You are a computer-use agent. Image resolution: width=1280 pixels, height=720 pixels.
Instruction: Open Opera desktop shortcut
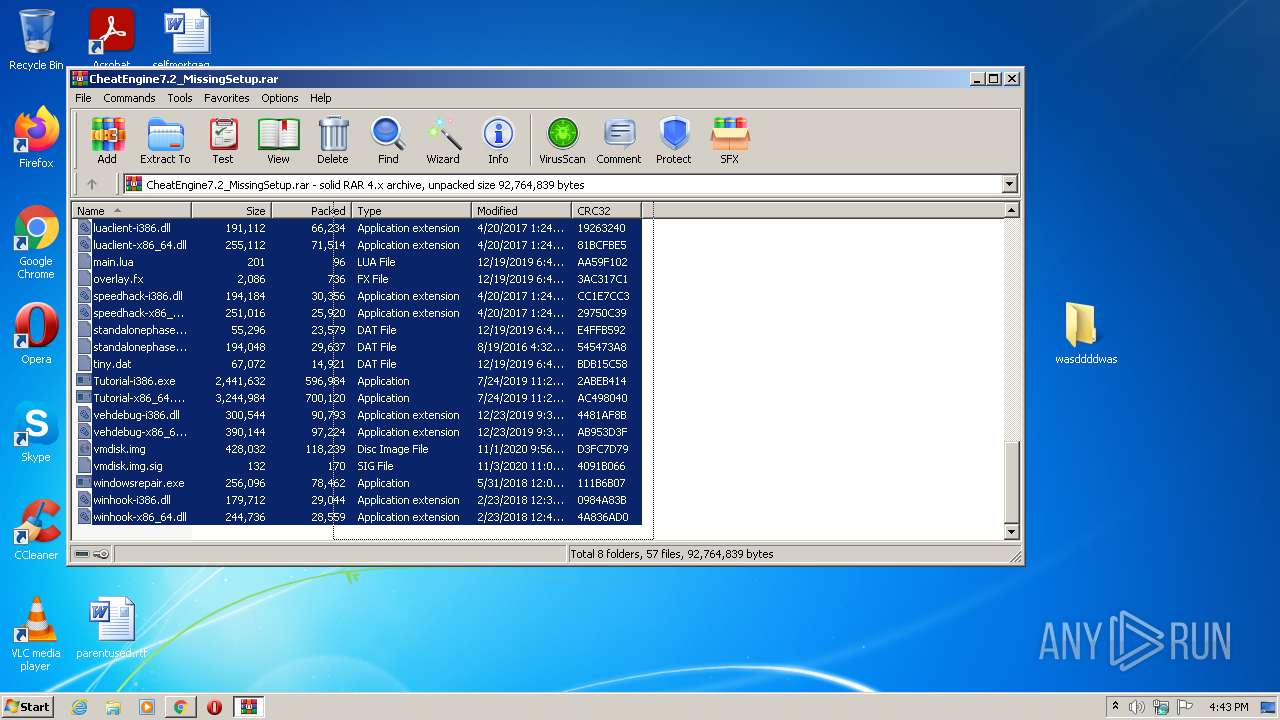(x=36, y=334)
